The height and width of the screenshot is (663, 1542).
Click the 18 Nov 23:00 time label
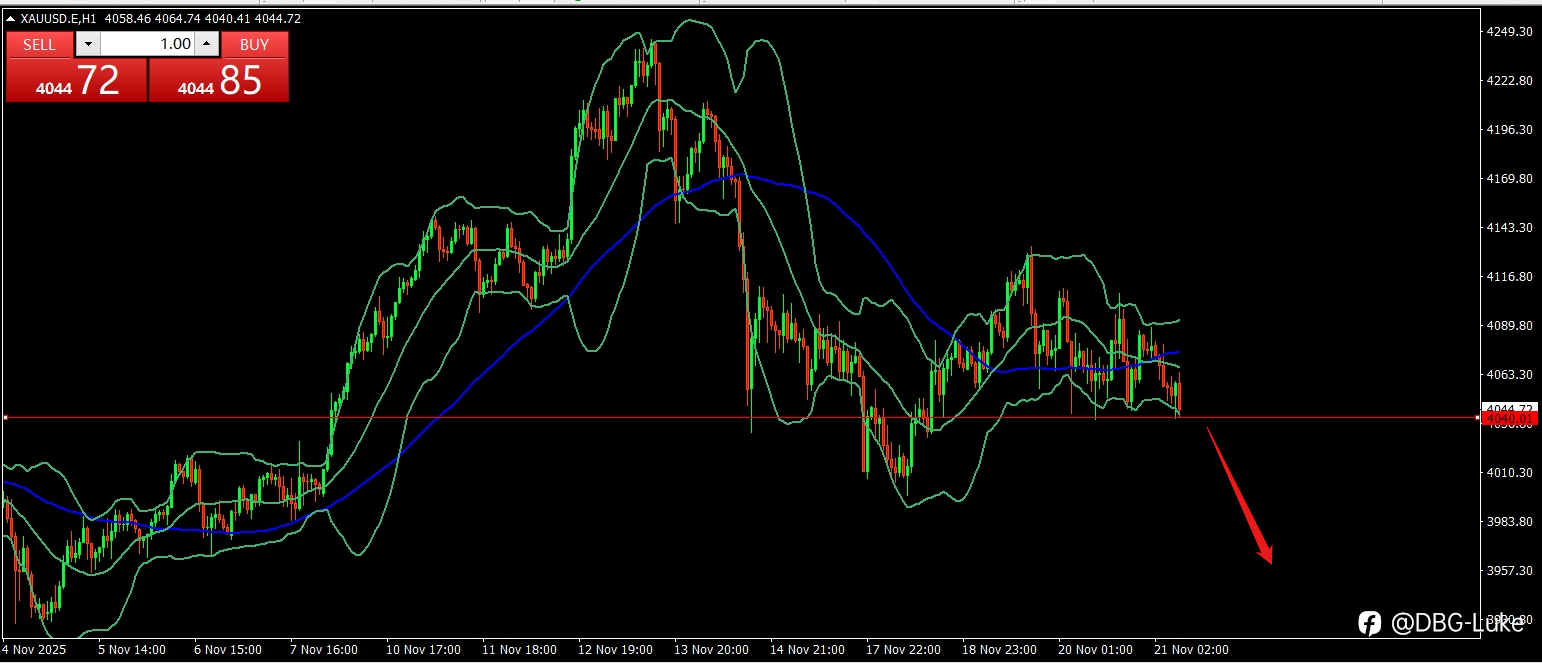[1000, 650]
